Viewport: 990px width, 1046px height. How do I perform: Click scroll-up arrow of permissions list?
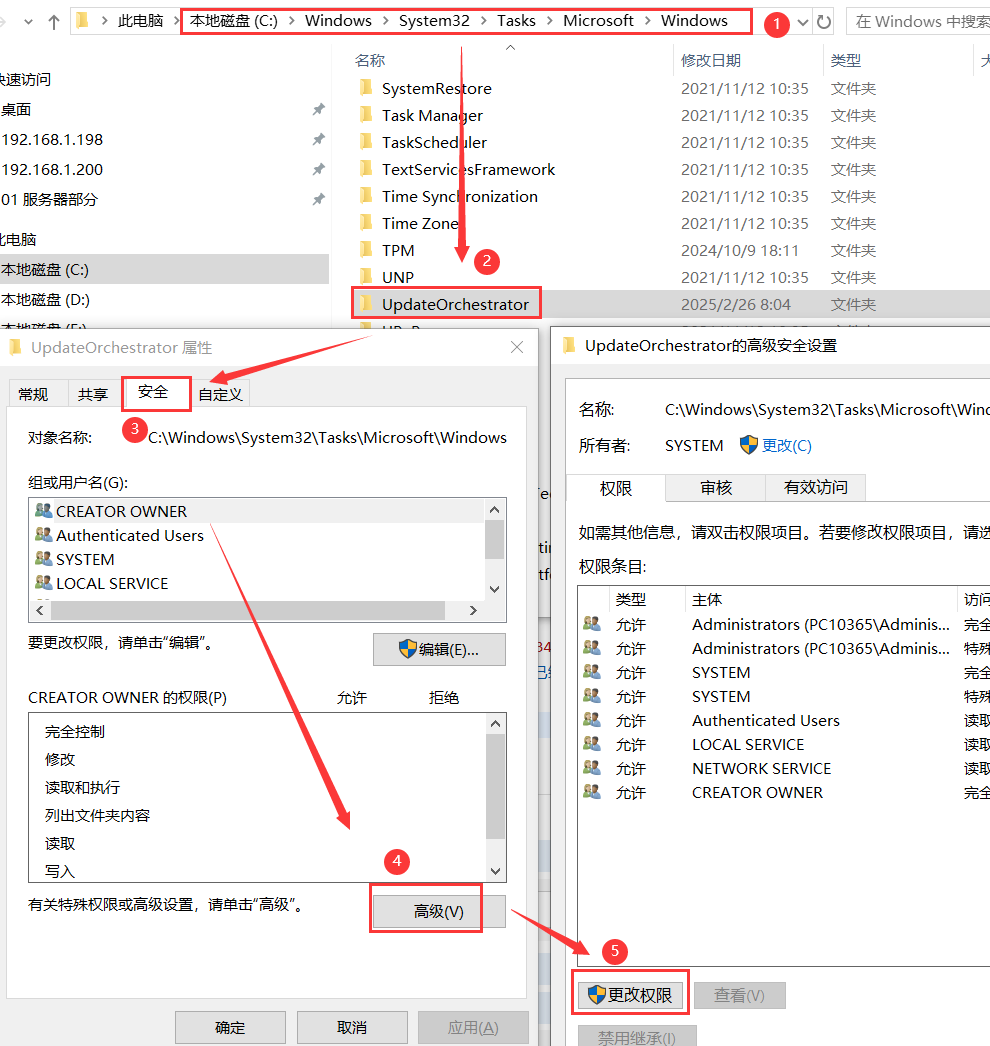(x=495, y=724)
